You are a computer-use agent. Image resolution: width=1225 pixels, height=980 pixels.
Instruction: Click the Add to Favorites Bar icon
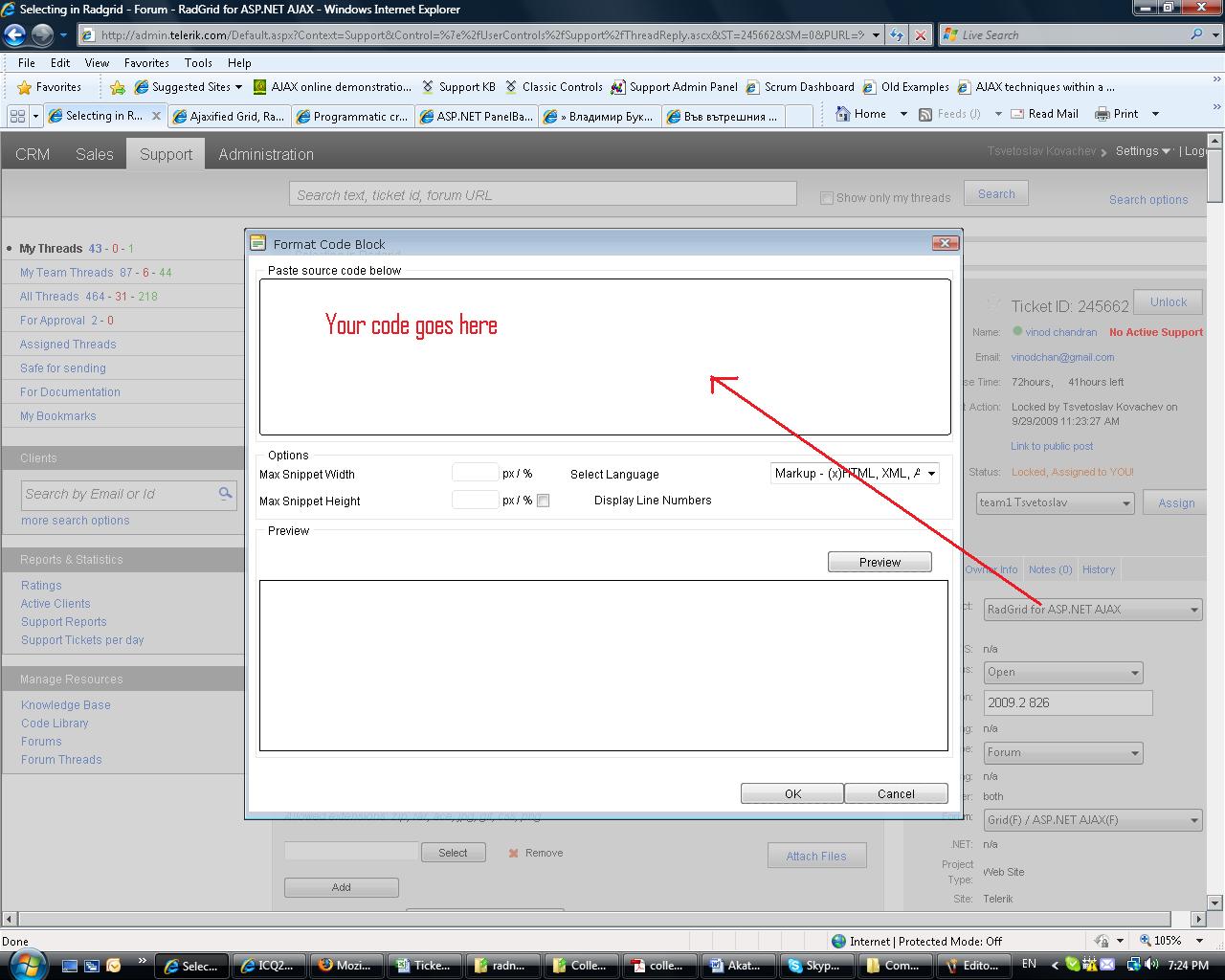click(x=118, y=87)
